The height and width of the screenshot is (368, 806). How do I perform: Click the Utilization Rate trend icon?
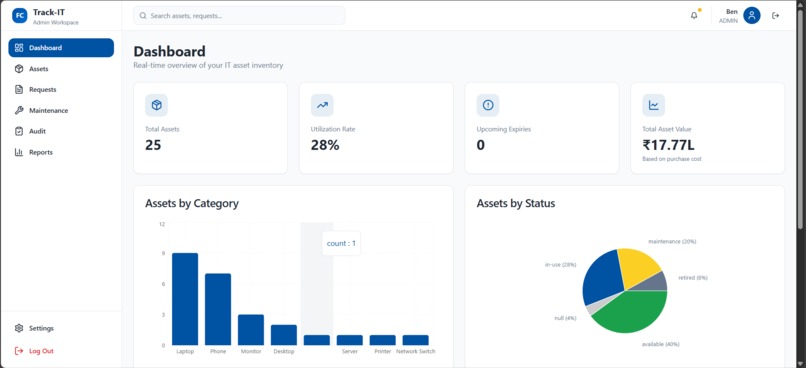tap(322, 105)
